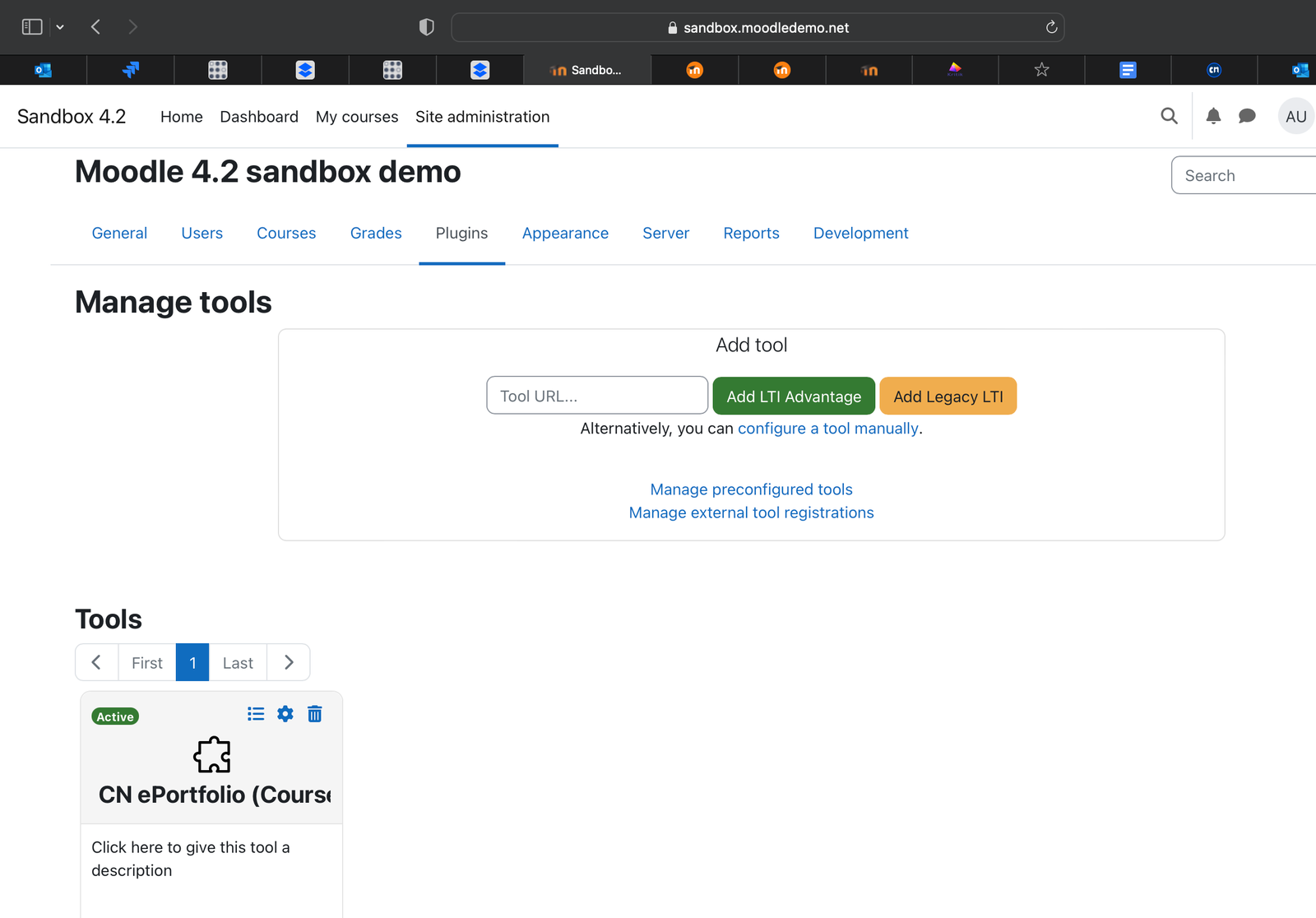The image size is (1316, 918).
Task: Delete the CN ePortfolio tool via trash icon
Action: 314,714
